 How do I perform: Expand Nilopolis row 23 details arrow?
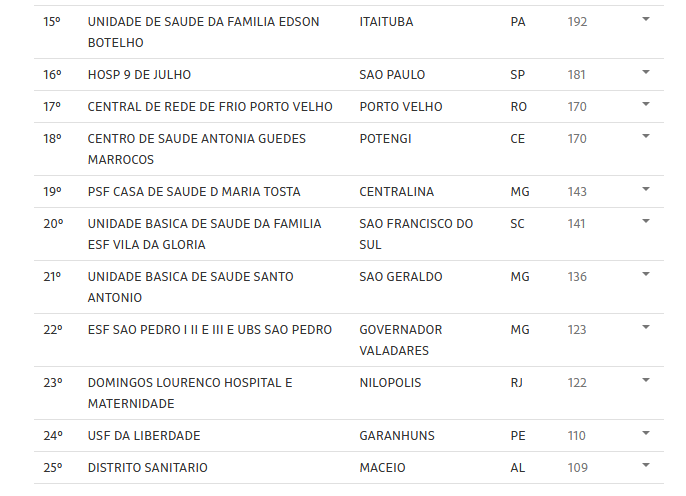coord(645,380)
